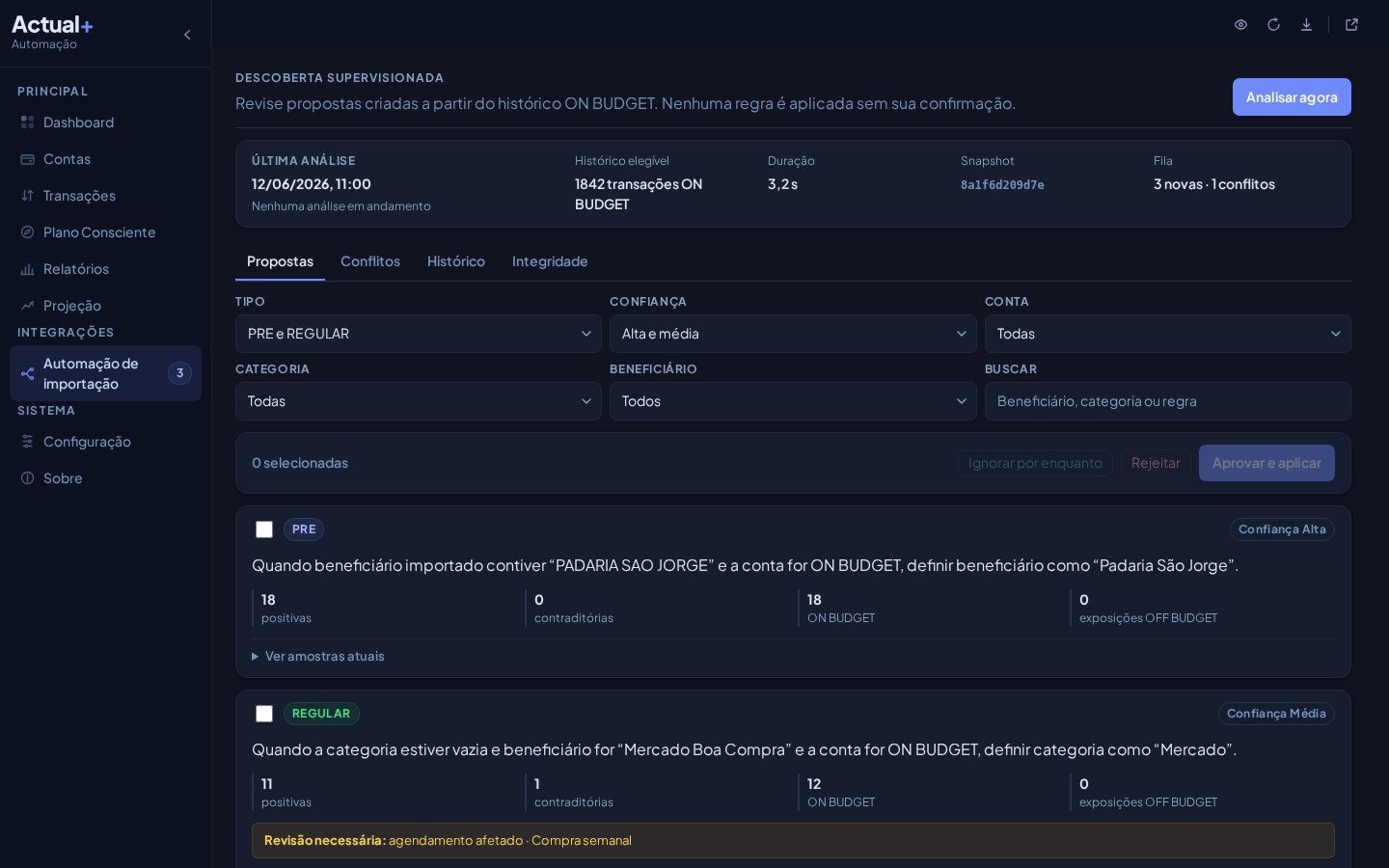Click the 12/06/2026, 11:00 analysis date
Image resolution: width=1389 pixels, height=868 pixels.
coord(312,184)
